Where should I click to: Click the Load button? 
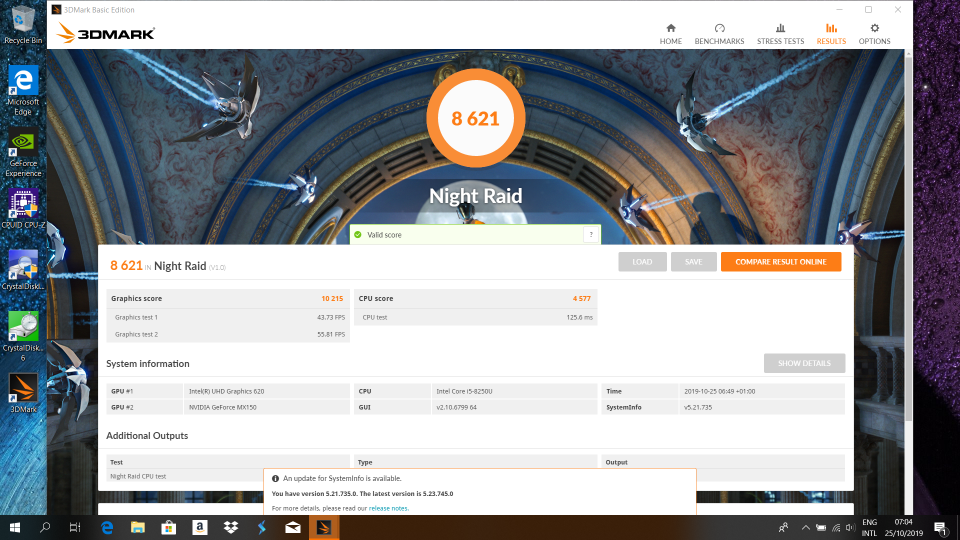[642, 262]
